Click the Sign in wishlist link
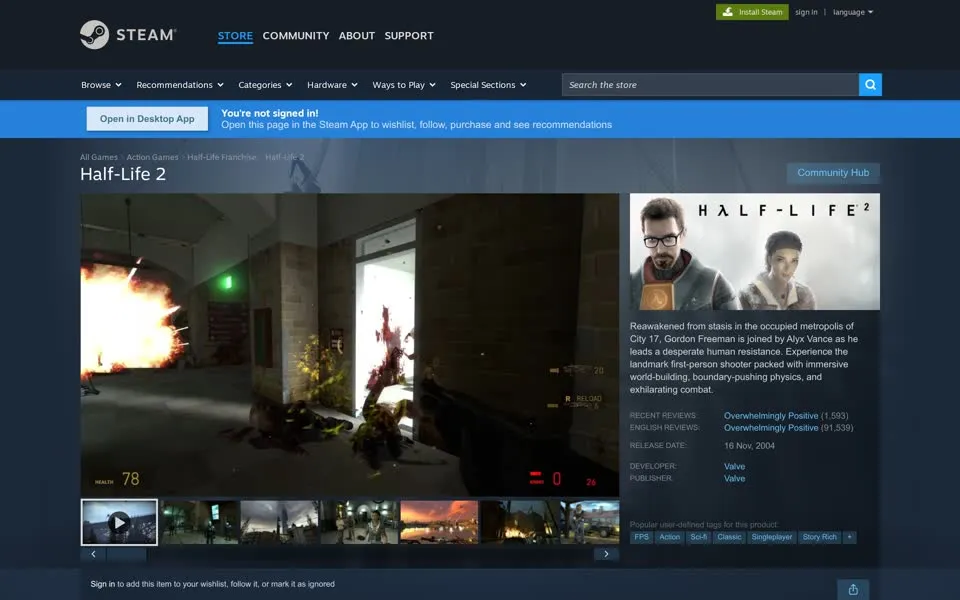960x600 pixels. pos(102,584)
